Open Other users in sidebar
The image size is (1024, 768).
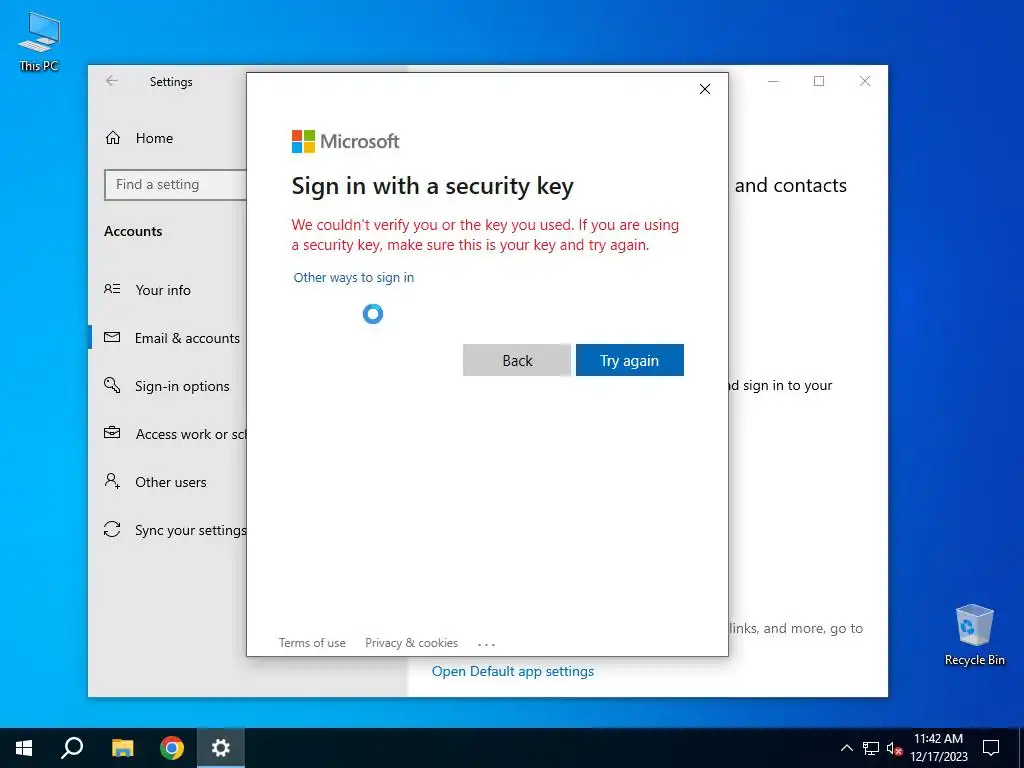tap(170, 482)
